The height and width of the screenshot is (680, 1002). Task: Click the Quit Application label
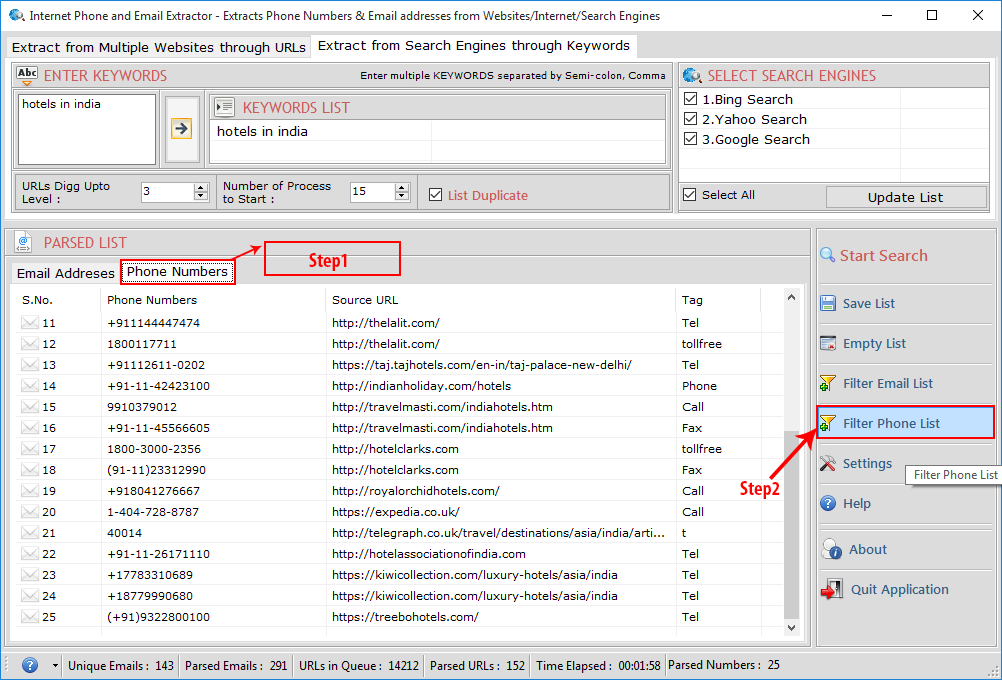coord(900,589)
